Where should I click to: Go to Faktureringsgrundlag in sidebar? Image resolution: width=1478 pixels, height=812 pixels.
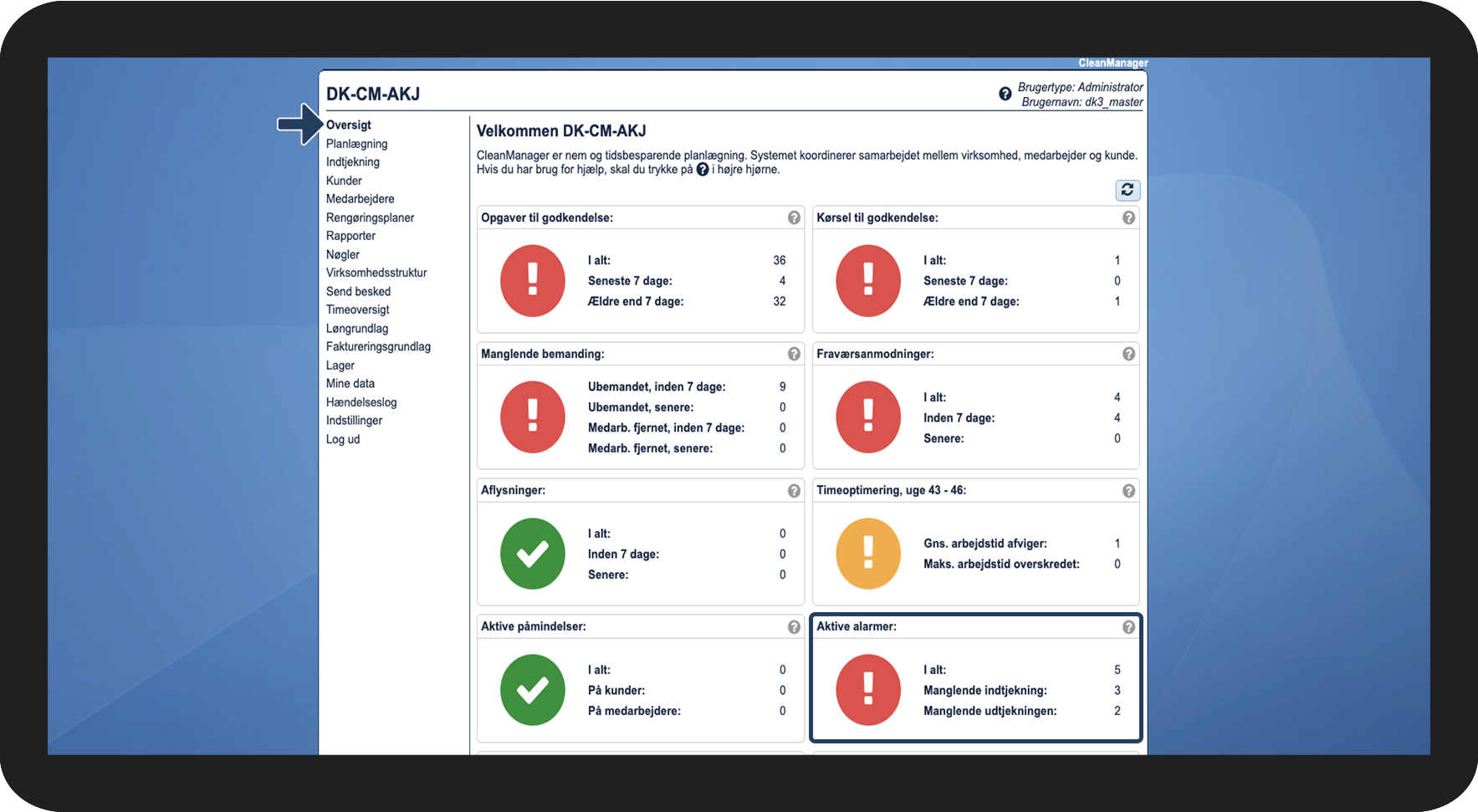pos(378,346)
